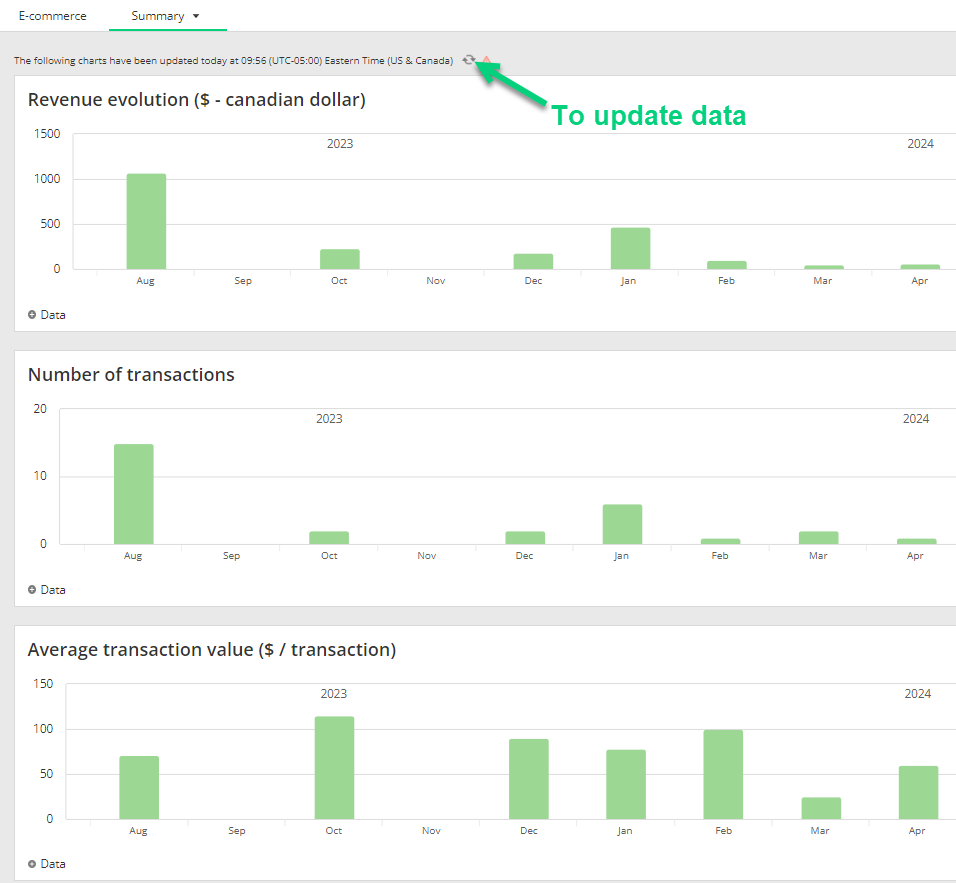Click the 2024 year label in Revenue chart
956x883 pixels.
[x=920, y=144]
